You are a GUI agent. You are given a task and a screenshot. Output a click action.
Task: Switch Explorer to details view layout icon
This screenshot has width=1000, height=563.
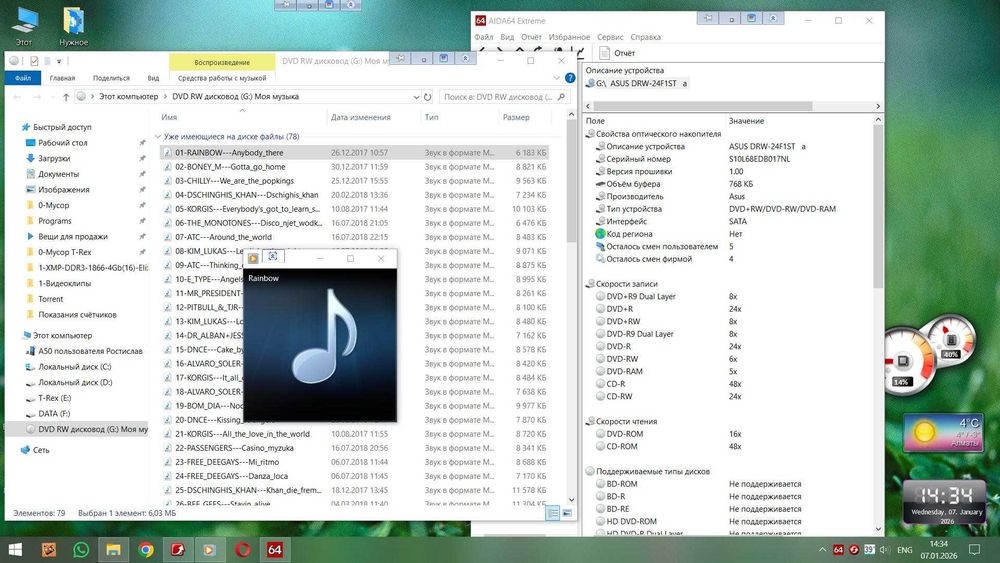552,513
